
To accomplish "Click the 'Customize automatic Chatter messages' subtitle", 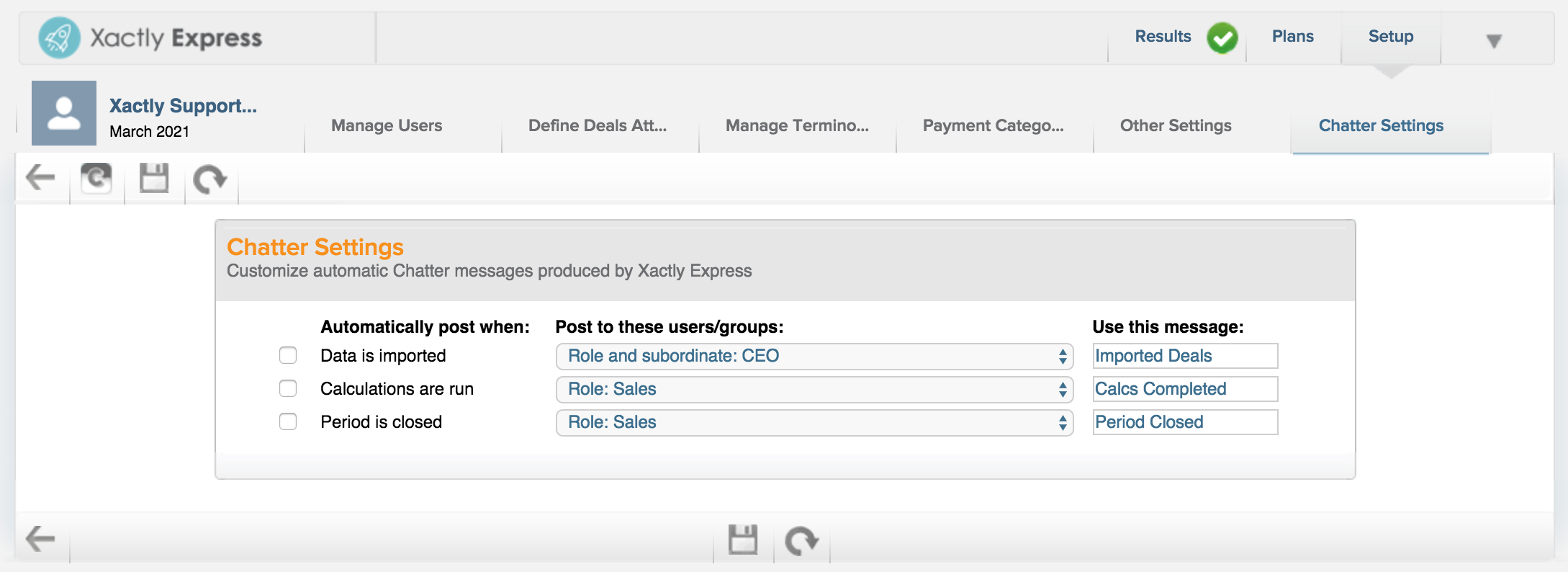I will point(490,271).
